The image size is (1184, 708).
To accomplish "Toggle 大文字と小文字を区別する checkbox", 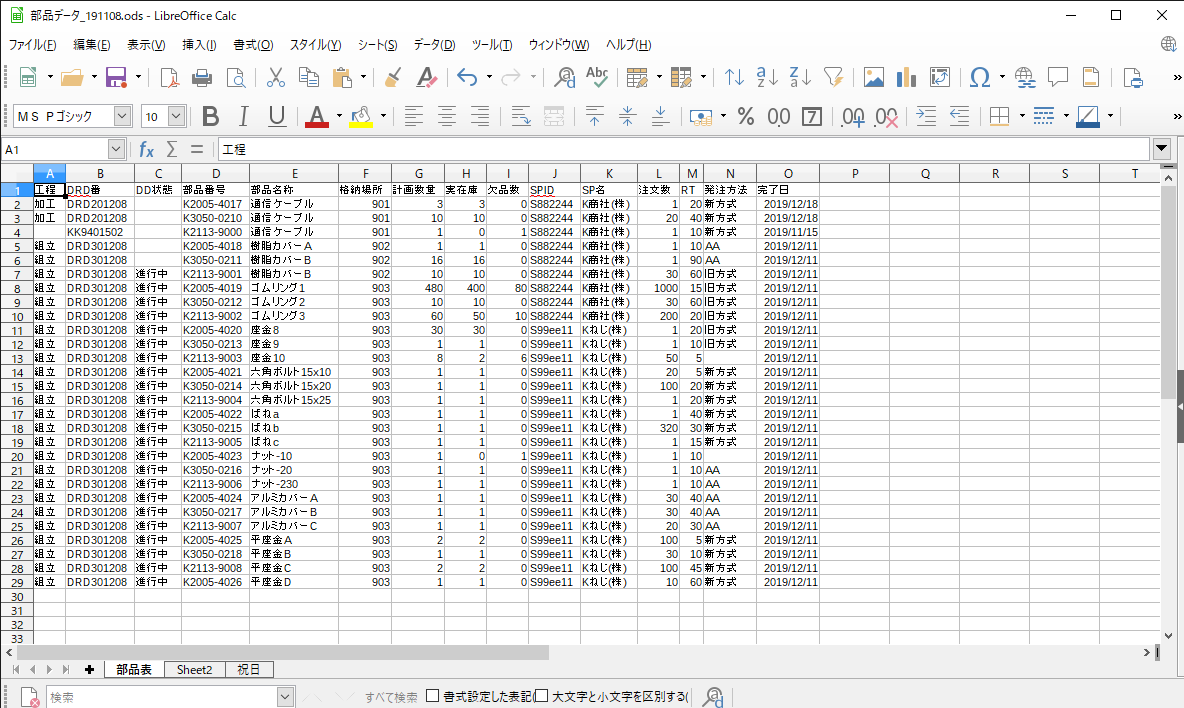I will [541, 696].
